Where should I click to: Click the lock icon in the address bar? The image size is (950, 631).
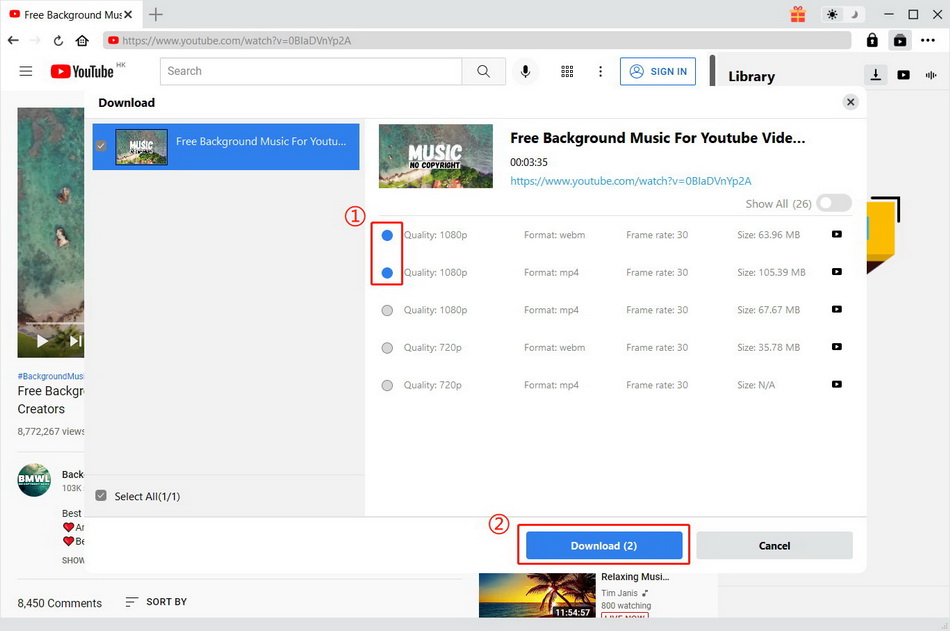pyautogui.click(x=871, y=40)
